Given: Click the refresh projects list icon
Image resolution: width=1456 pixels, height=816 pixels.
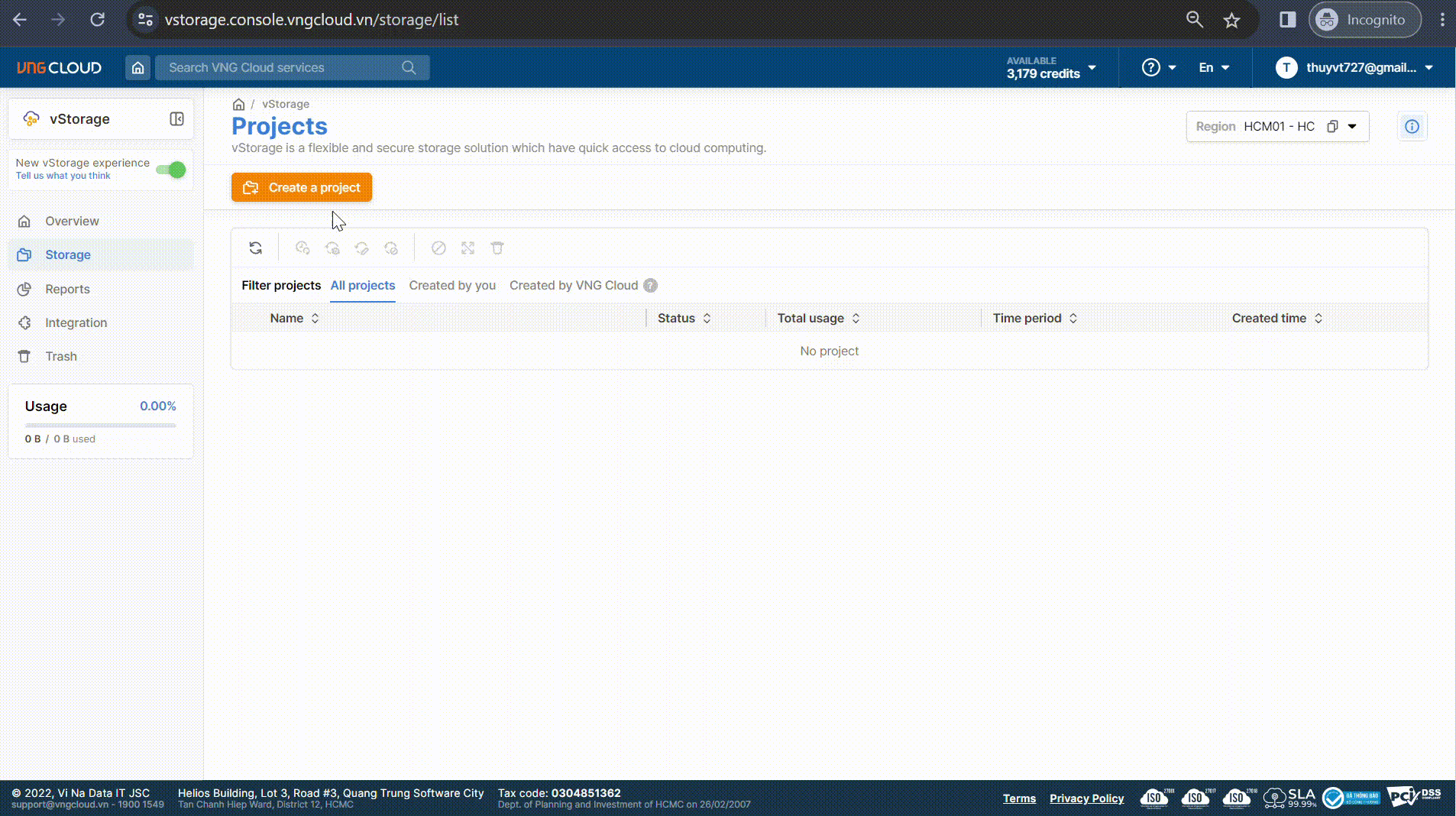Looking at the screenshot, I should [x=255, y=248].
